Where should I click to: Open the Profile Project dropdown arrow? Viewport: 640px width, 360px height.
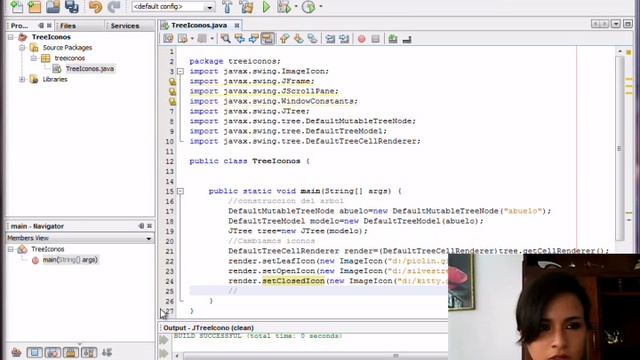click(321, 7)
